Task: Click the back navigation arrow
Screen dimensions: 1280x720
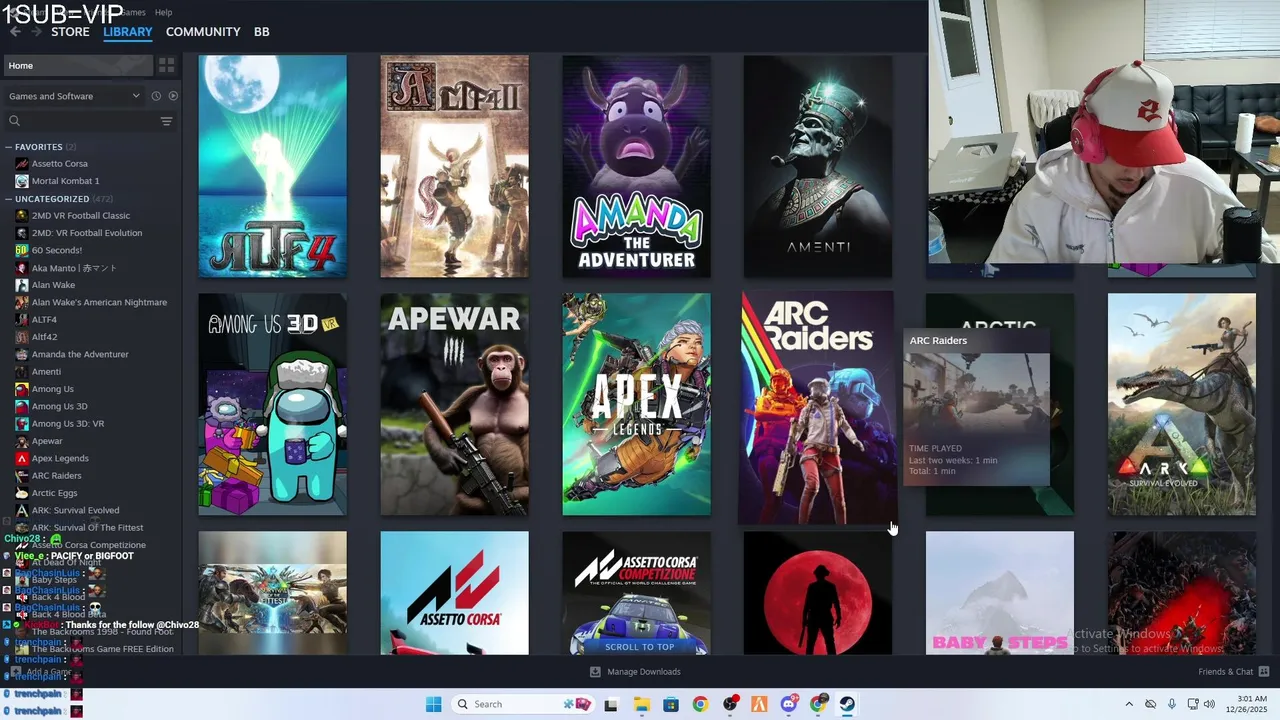Action: pyautogui.click(x=15, y=32)
